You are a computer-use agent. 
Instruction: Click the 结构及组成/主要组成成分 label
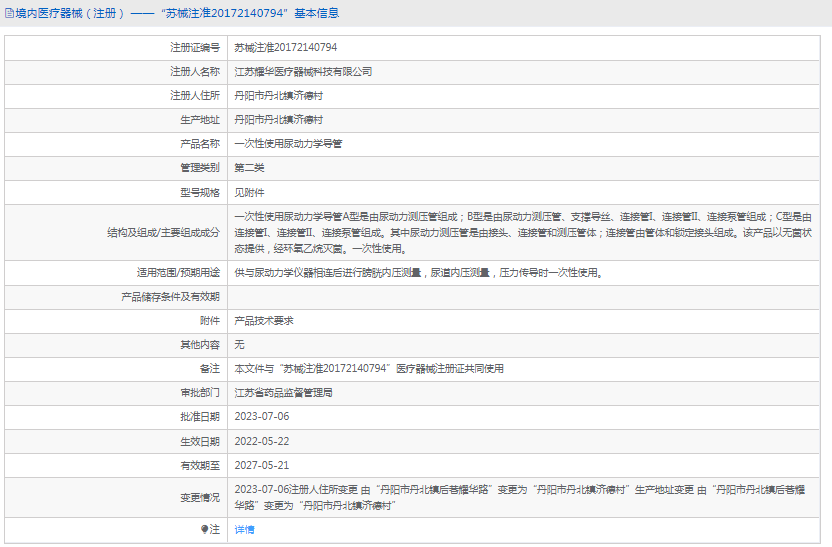coord(163,232)
